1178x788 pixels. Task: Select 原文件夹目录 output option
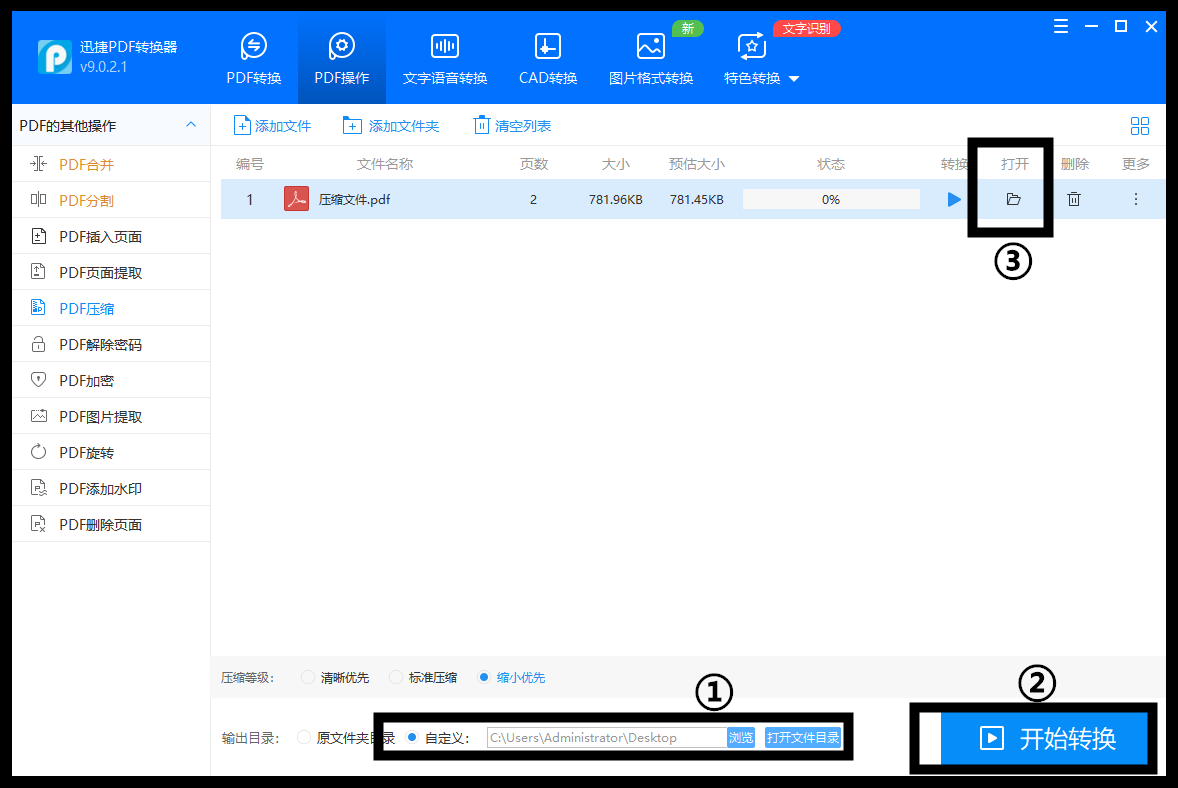[x=346, y=738]
